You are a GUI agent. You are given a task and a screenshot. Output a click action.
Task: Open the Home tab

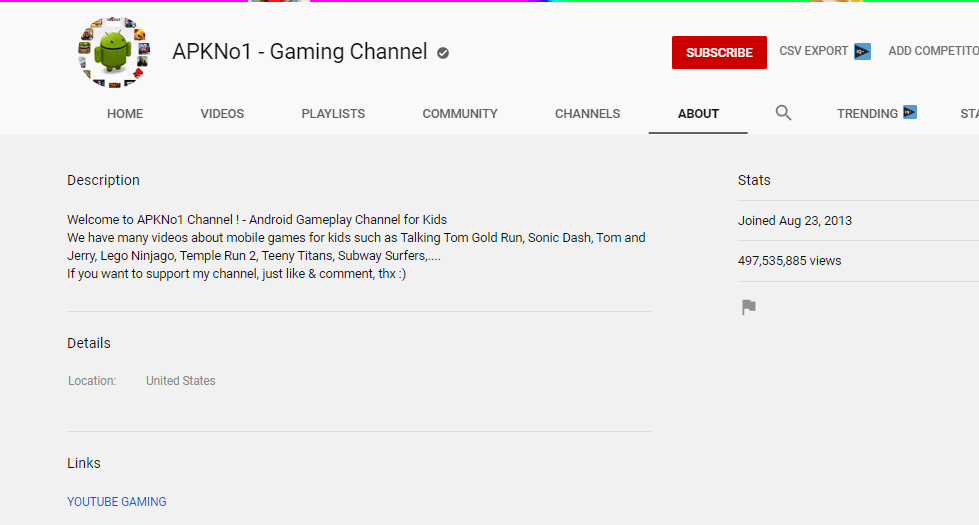point(125,114)
